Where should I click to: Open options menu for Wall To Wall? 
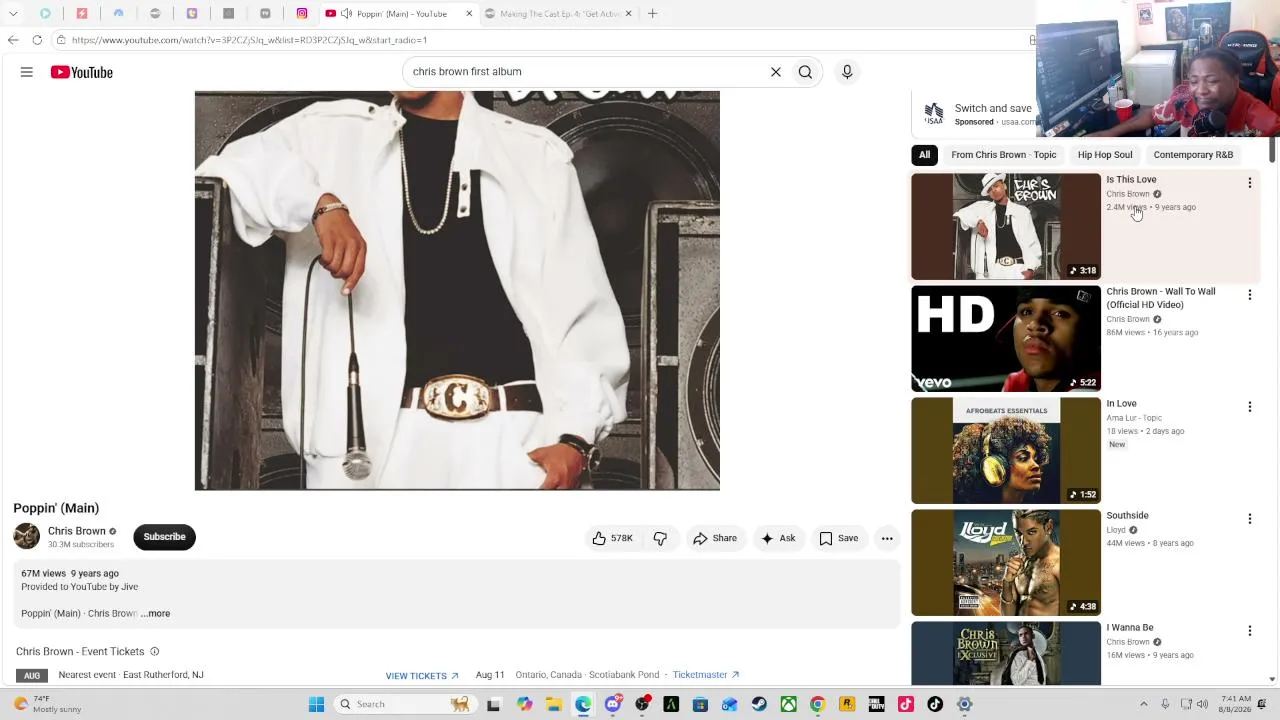coord(1249,295)
